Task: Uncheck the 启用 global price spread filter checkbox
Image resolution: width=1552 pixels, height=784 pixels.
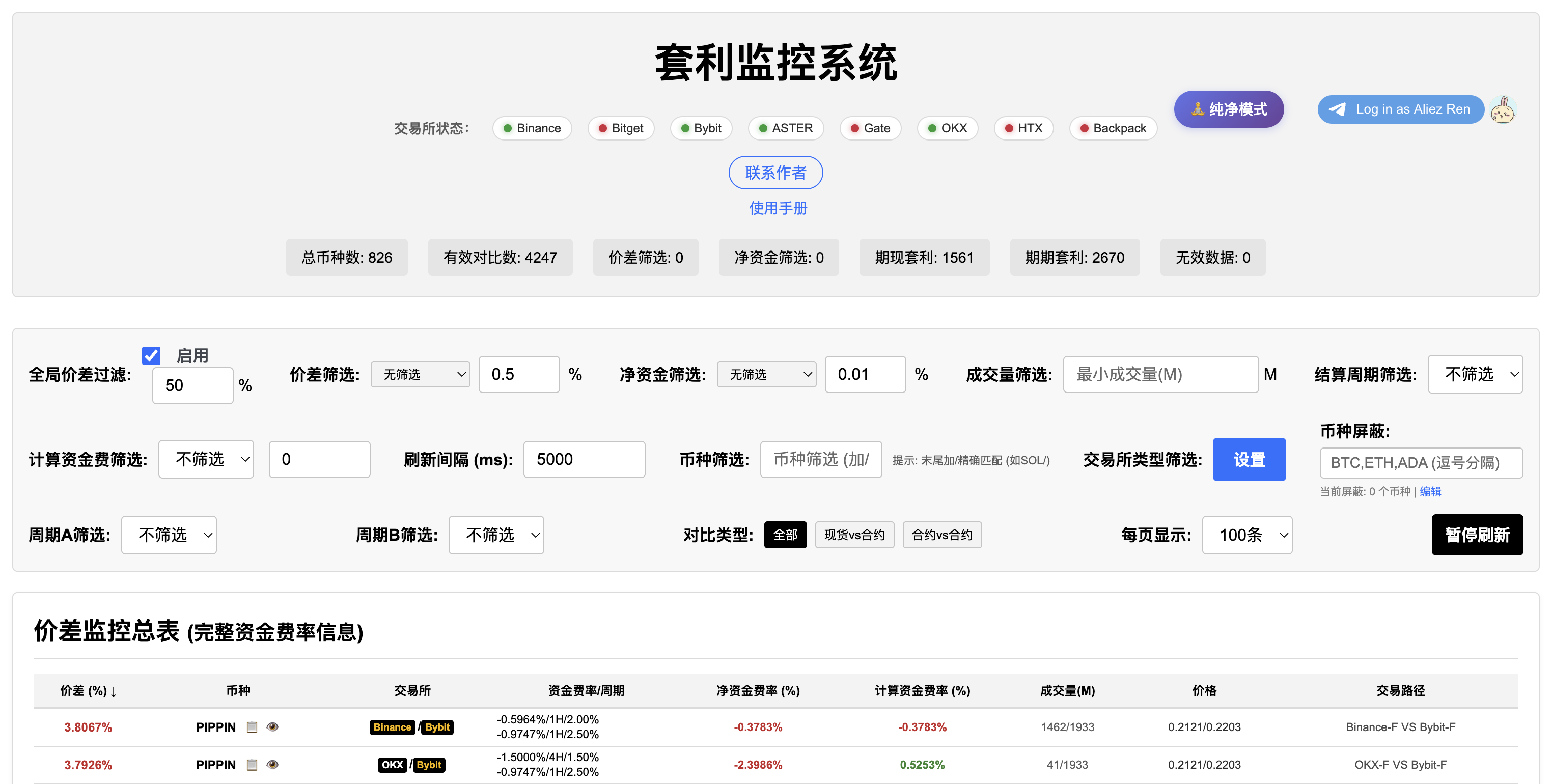Action: click(151, 355)
